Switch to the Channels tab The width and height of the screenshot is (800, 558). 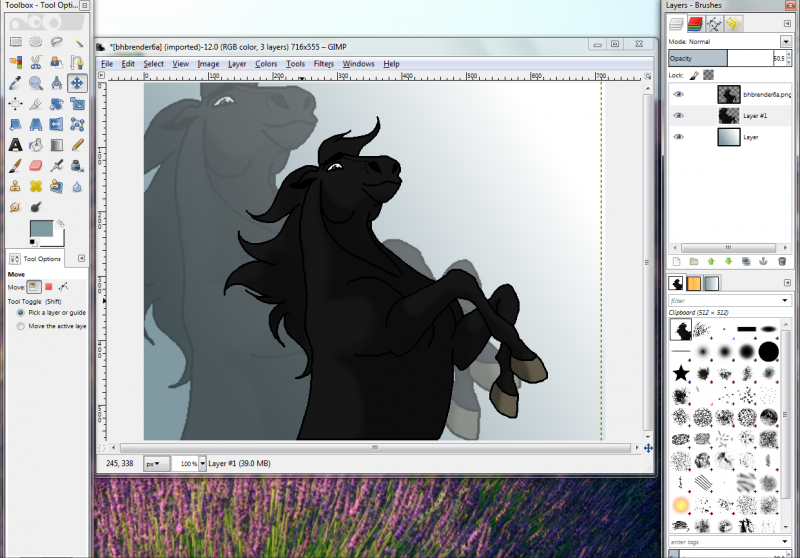(x=695, y=23)
